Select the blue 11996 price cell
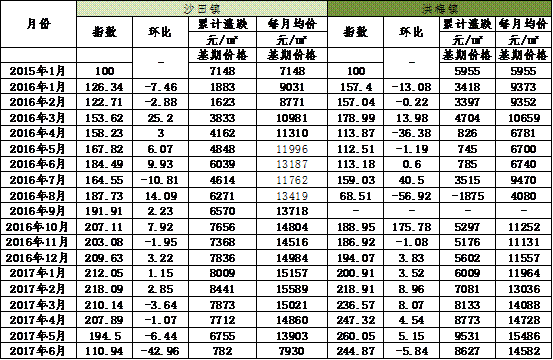Viewport: 553px width, 360px height. pos(292,149)
